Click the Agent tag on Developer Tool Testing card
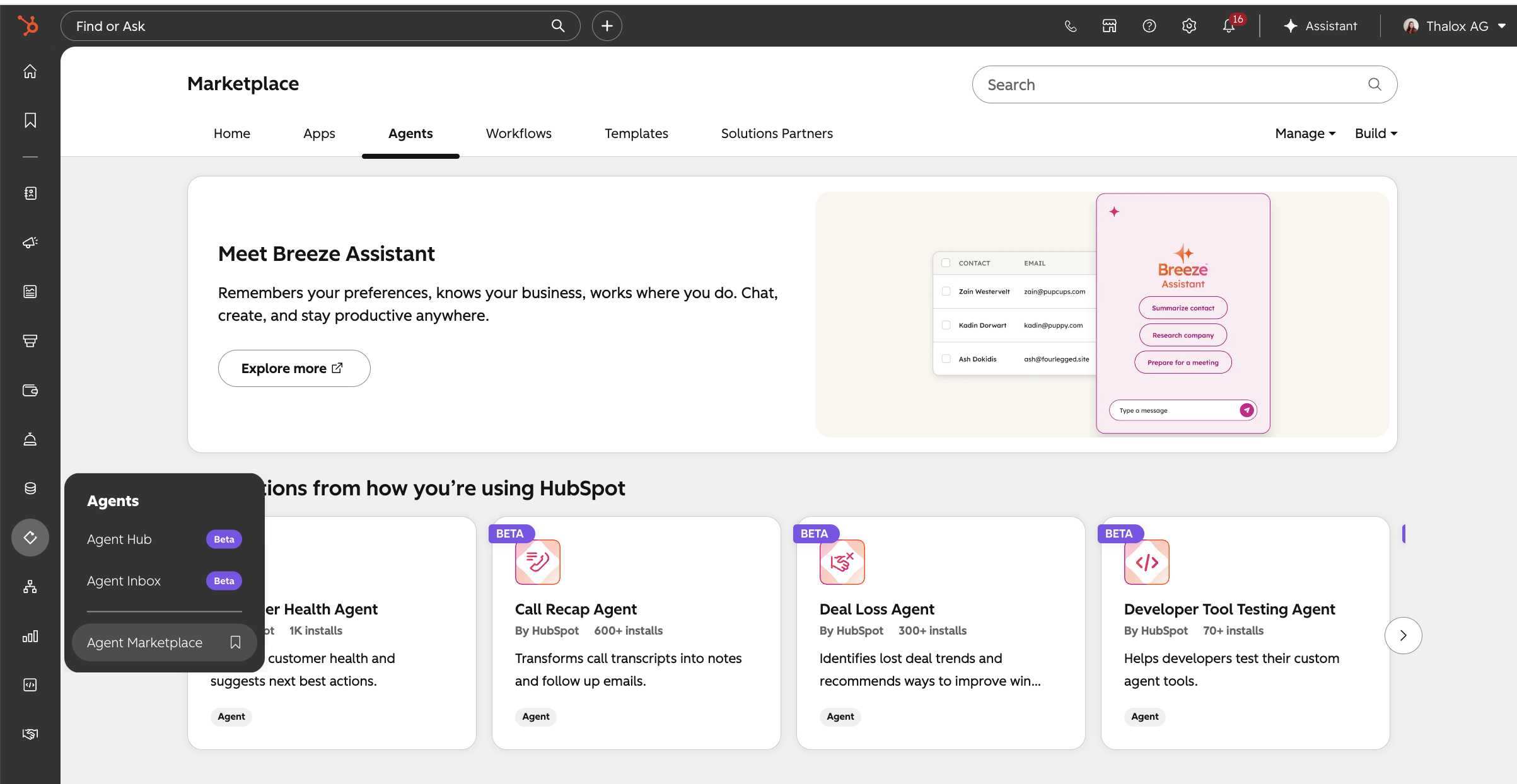Viewport: 1517px width, 784px height. pyautogui.click(x=1145, y=717)
